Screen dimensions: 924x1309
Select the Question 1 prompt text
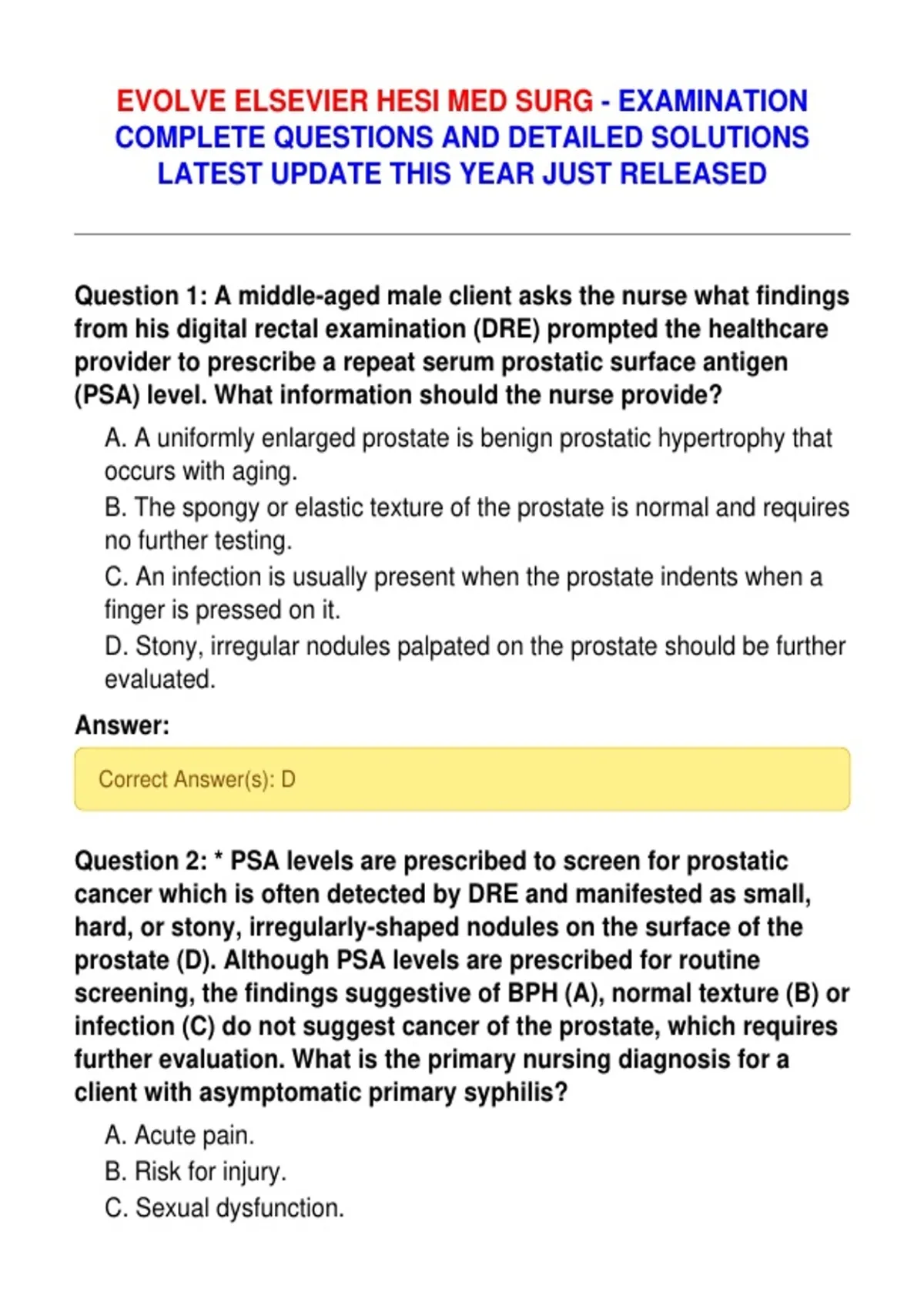click(462, 345)
